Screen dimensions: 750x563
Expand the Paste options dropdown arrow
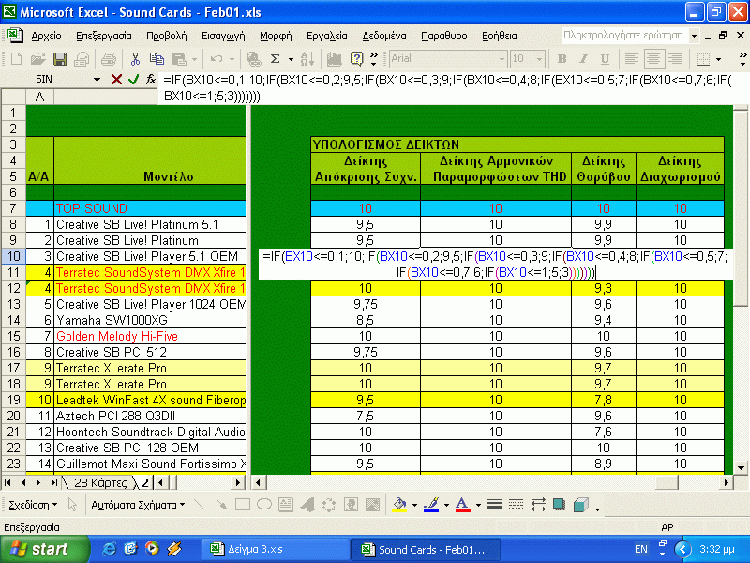pyautogui.click(x=194, y=59)
